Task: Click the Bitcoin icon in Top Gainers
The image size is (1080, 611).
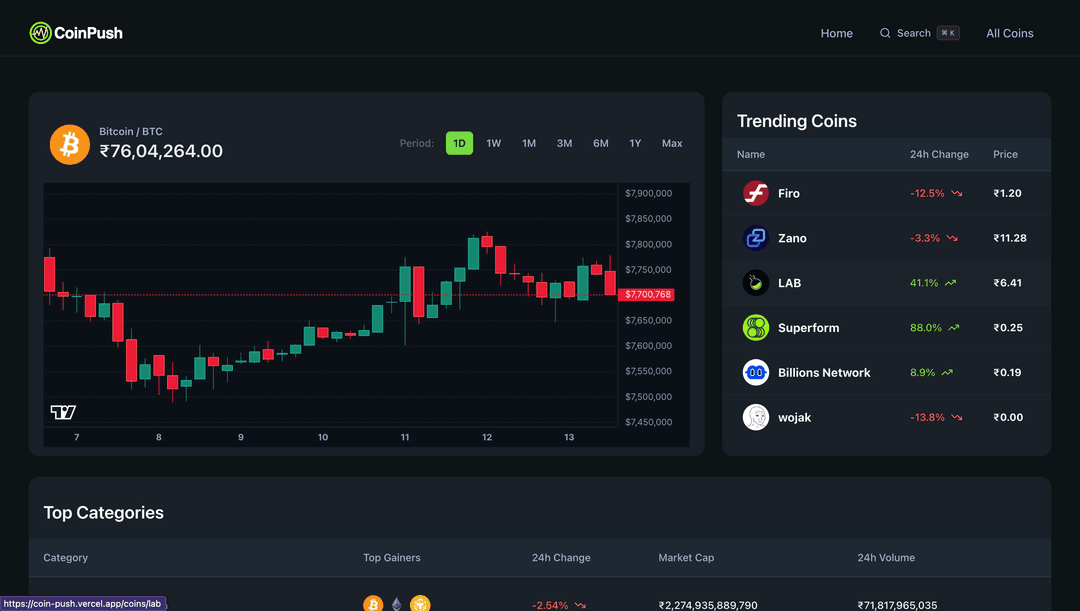Action: [373, 604]
